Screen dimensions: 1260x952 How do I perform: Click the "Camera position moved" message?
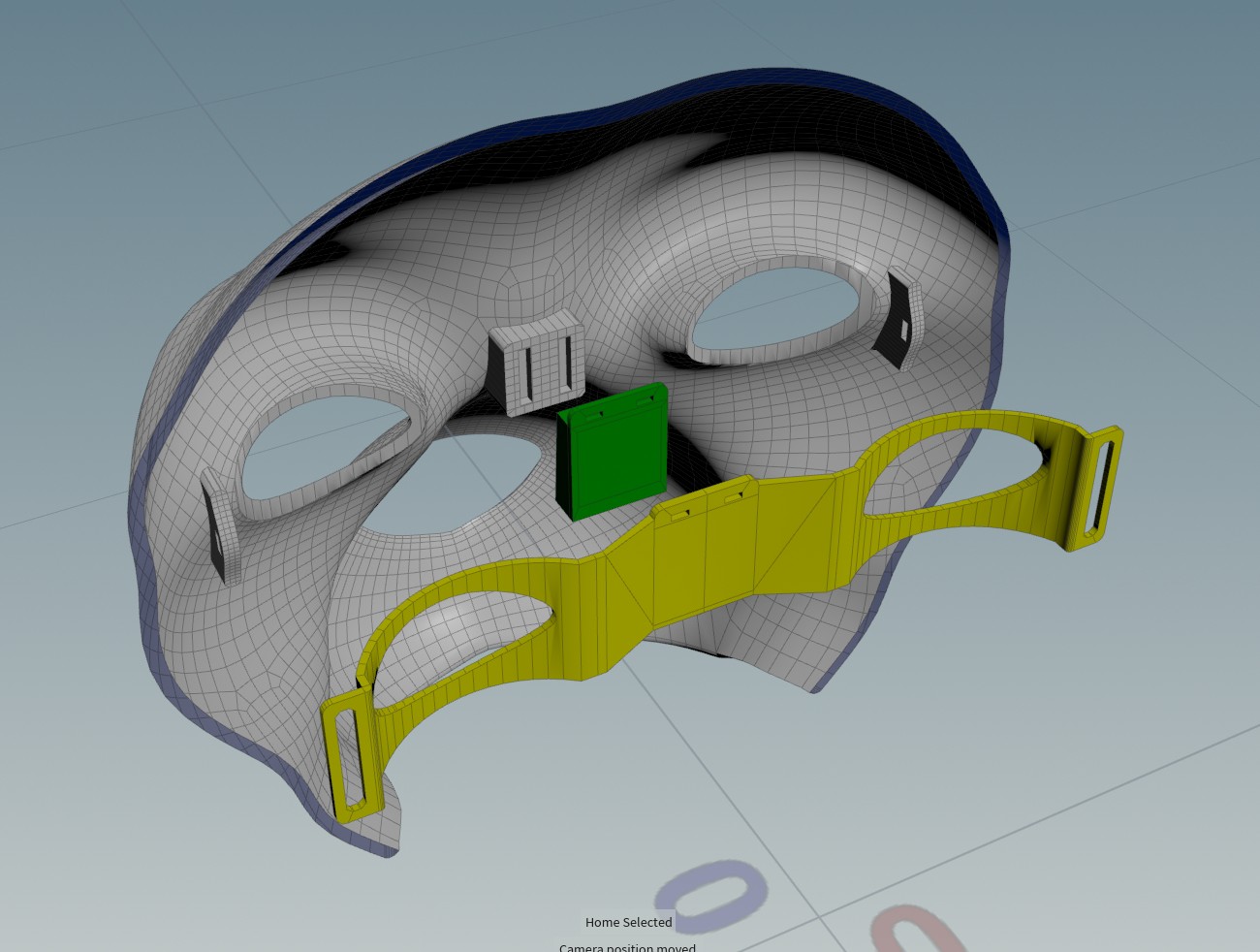pos(627,947)
